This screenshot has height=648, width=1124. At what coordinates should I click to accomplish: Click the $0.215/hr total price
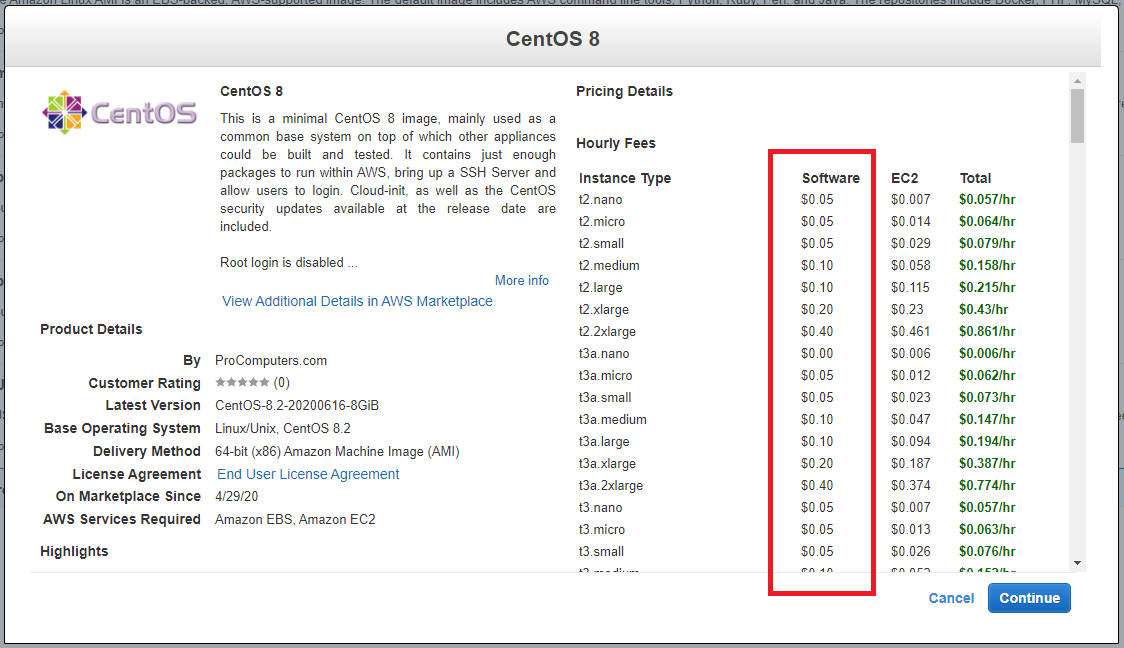(x=987, y=287)
